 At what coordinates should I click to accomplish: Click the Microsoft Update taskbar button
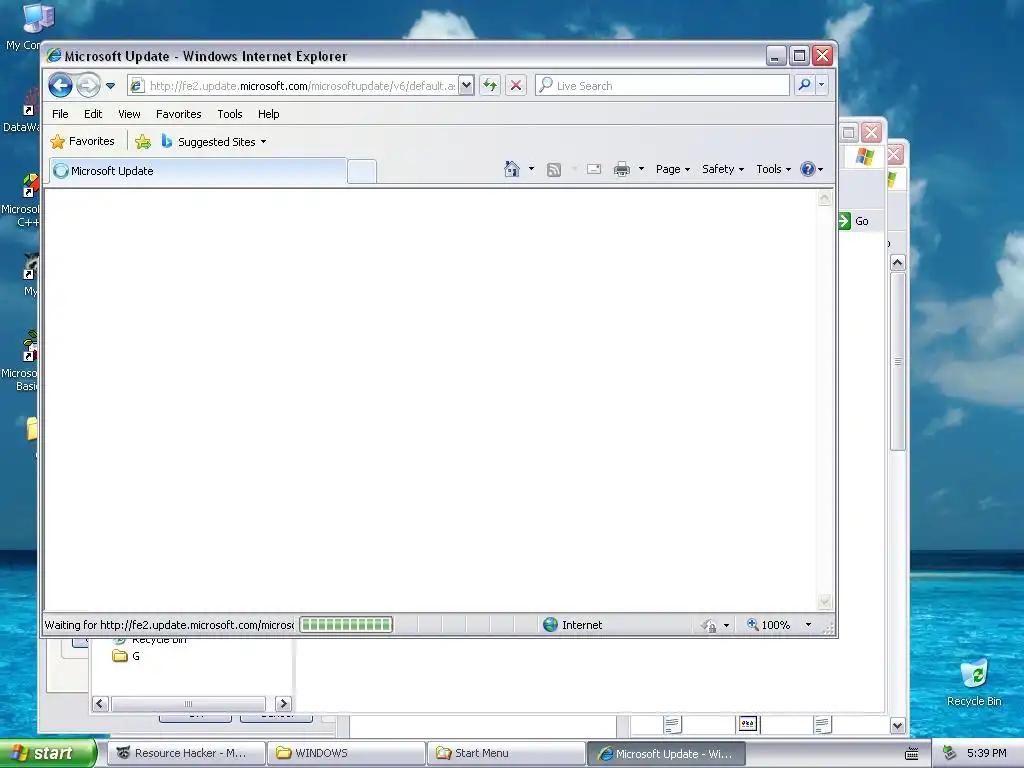tap(667, 753)
